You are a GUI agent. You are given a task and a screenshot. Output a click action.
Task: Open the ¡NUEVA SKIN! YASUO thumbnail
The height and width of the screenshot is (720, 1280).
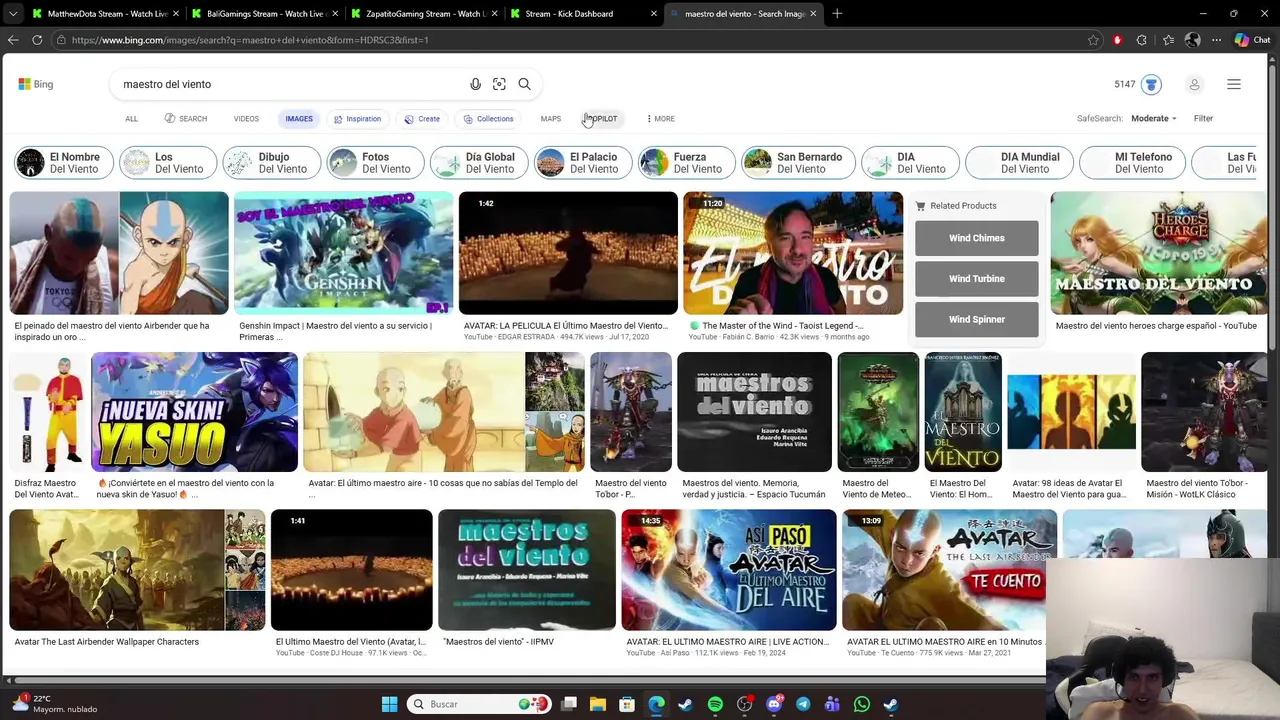[x=194, y=412]
